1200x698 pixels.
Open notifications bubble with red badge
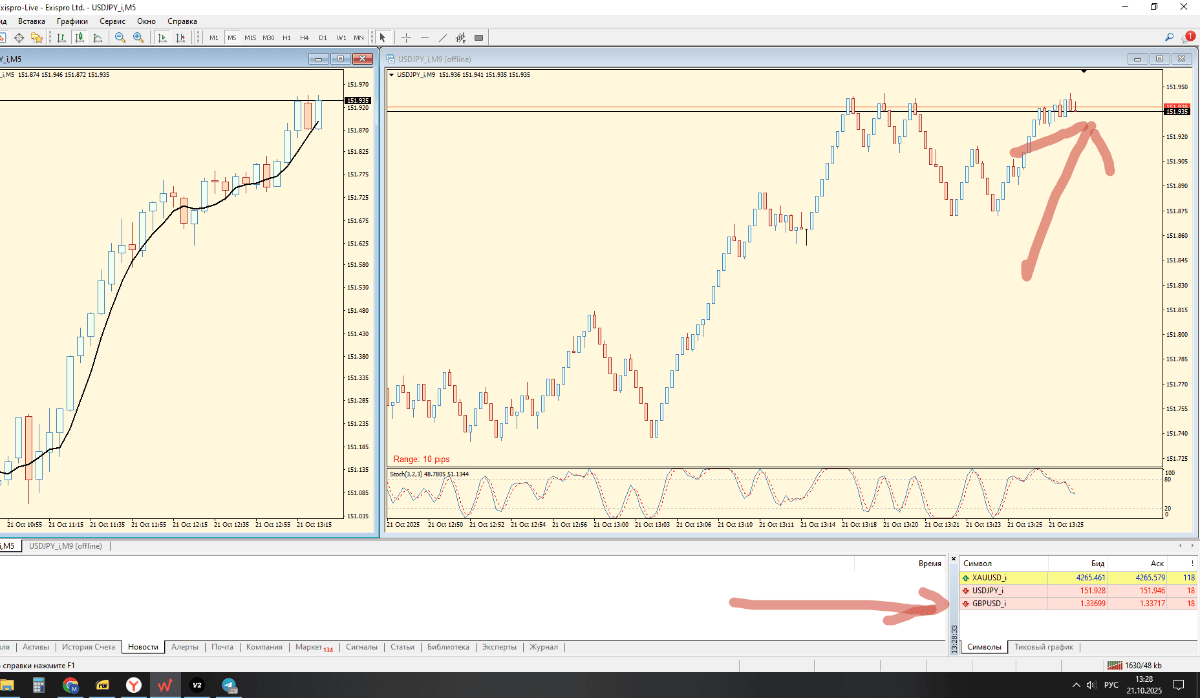click(1187, 37)
